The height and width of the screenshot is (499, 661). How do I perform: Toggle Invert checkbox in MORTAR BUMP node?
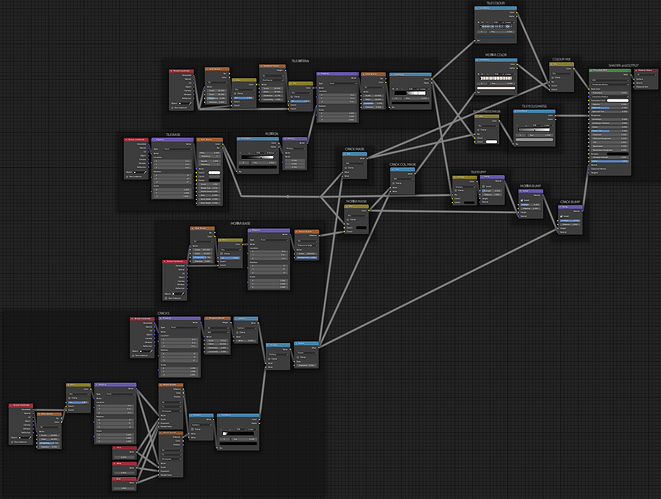522,201
